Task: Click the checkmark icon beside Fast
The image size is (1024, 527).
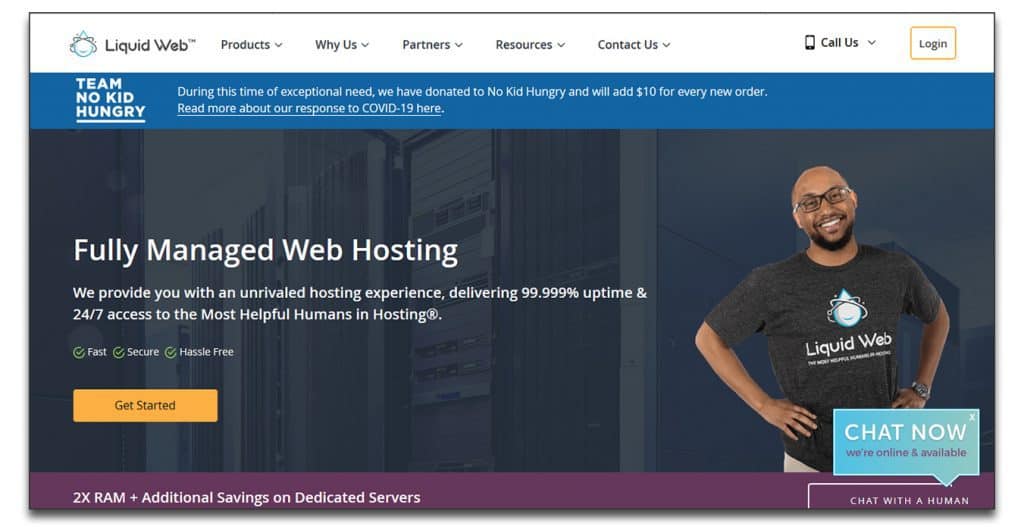Action: coord(79,353)
